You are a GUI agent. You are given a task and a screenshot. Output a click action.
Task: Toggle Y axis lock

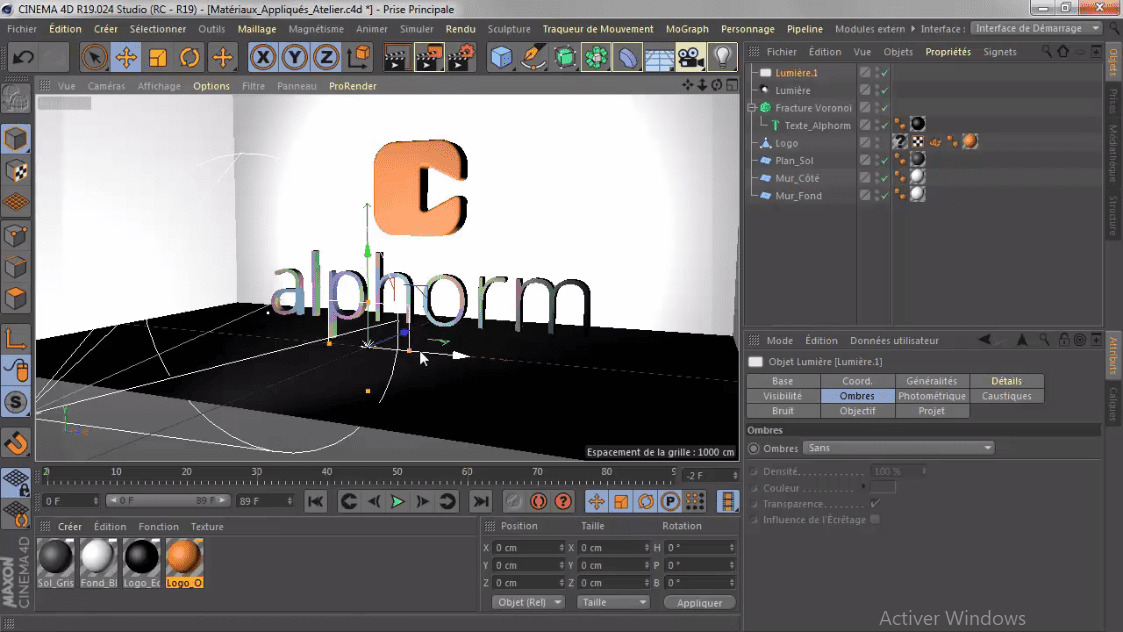pyautogui.click(x=294, y=57)
